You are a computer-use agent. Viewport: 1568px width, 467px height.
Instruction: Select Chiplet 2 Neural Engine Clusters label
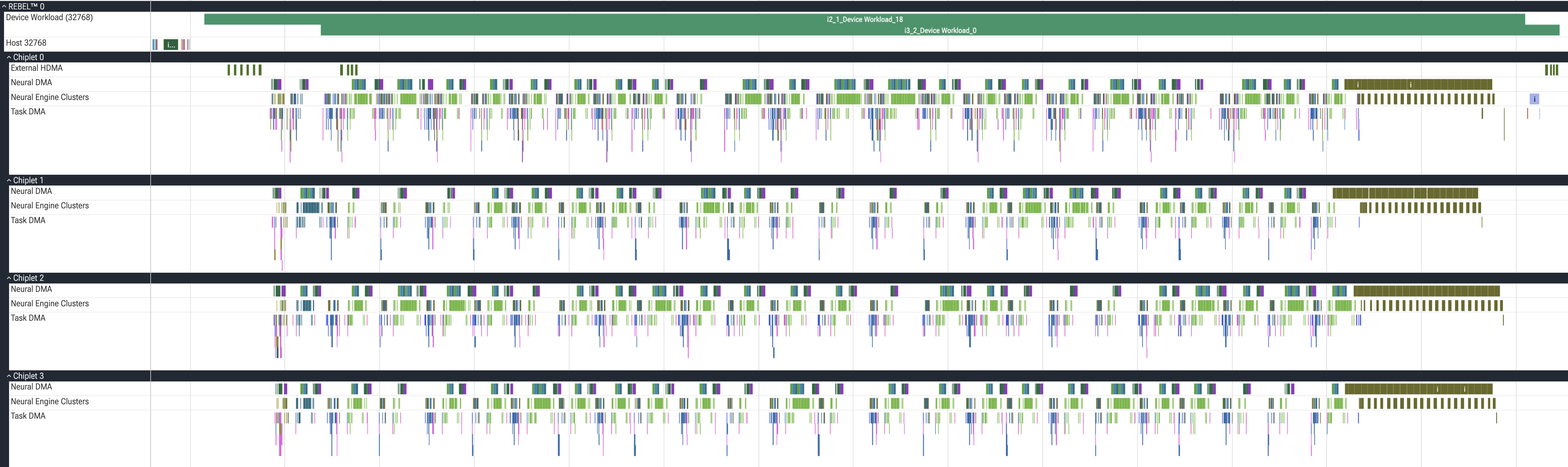pos(50,303)
